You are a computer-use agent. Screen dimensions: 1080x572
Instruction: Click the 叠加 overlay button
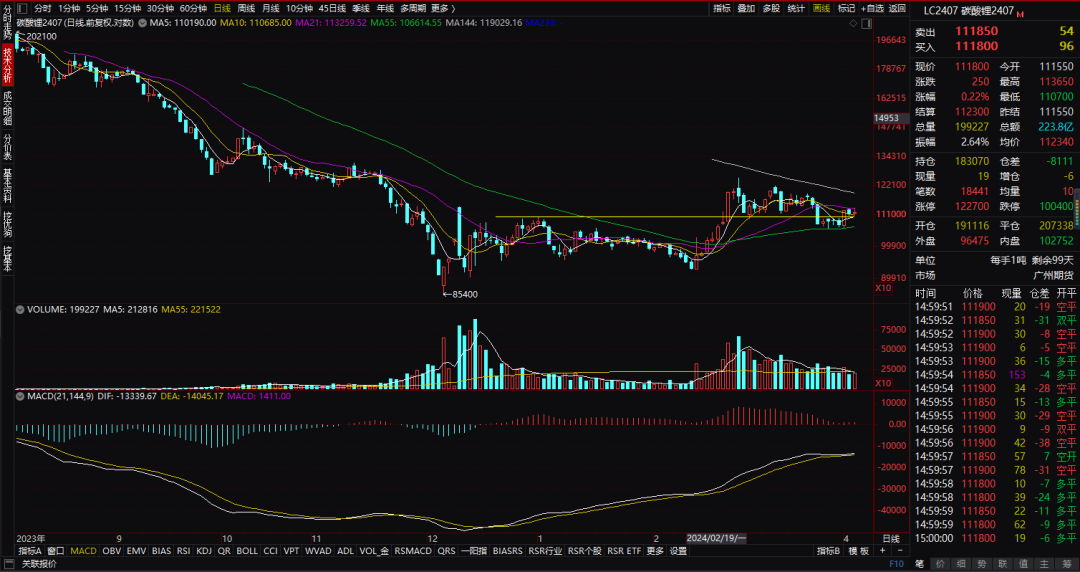coord(746,8)
